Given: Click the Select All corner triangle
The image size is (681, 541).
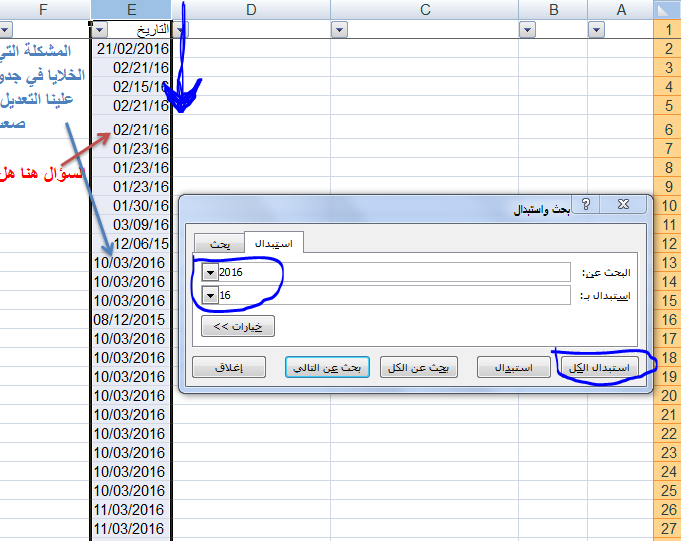Looking at the screenshot, I should 667,10.
